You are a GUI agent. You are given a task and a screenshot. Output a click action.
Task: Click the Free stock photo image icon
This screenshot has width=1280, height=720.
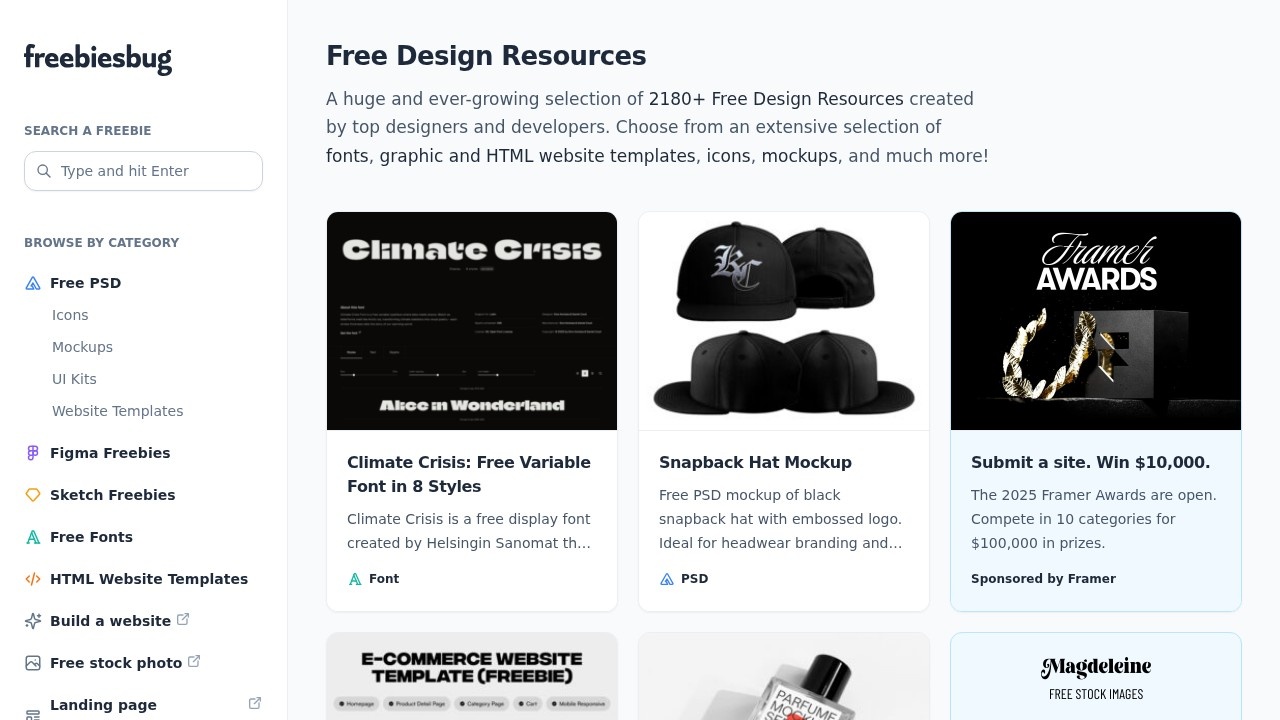[x=33, y=663]
